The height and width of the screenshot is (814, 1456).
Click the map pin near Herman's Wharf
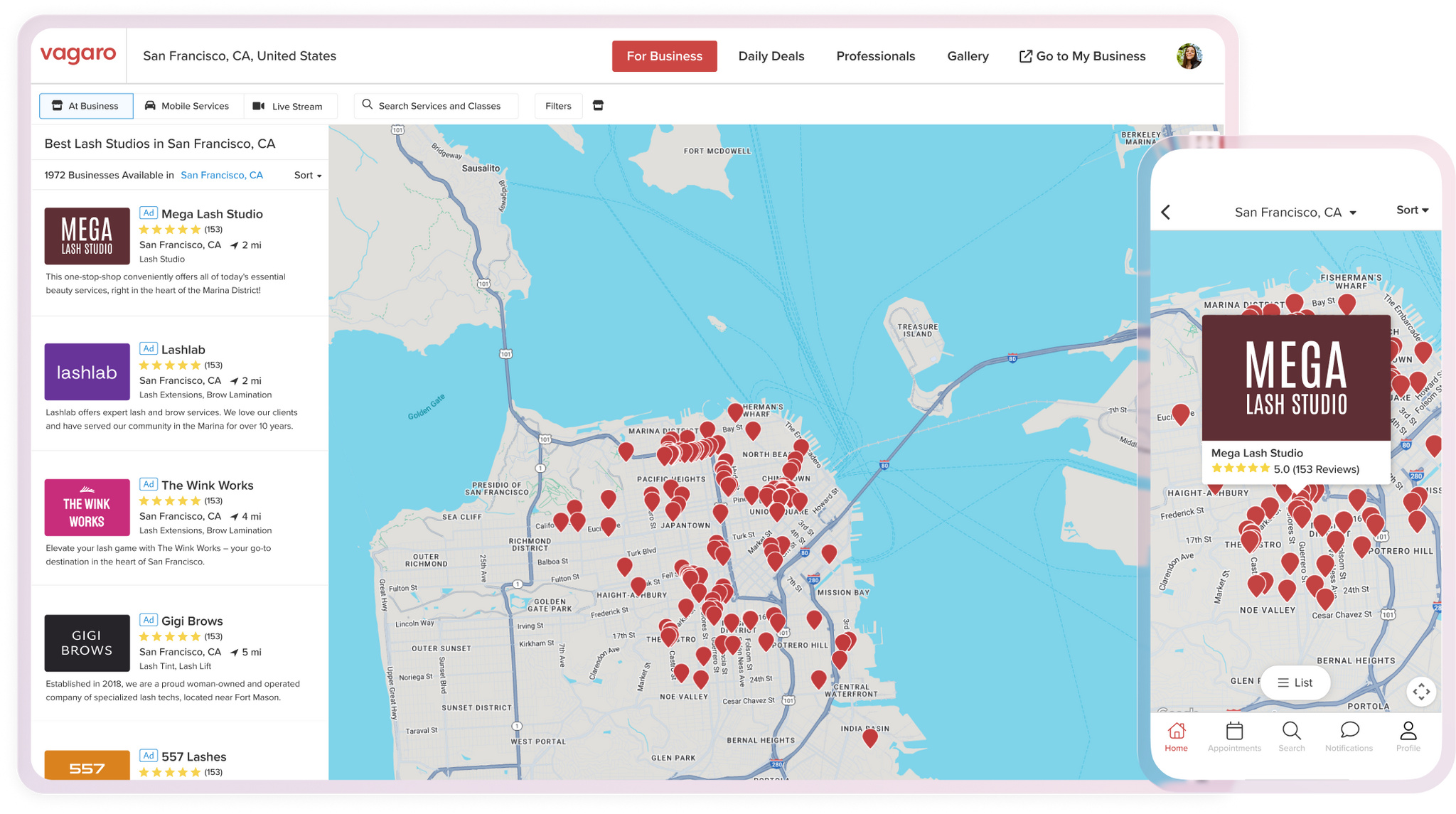click(x=735, y=412)
